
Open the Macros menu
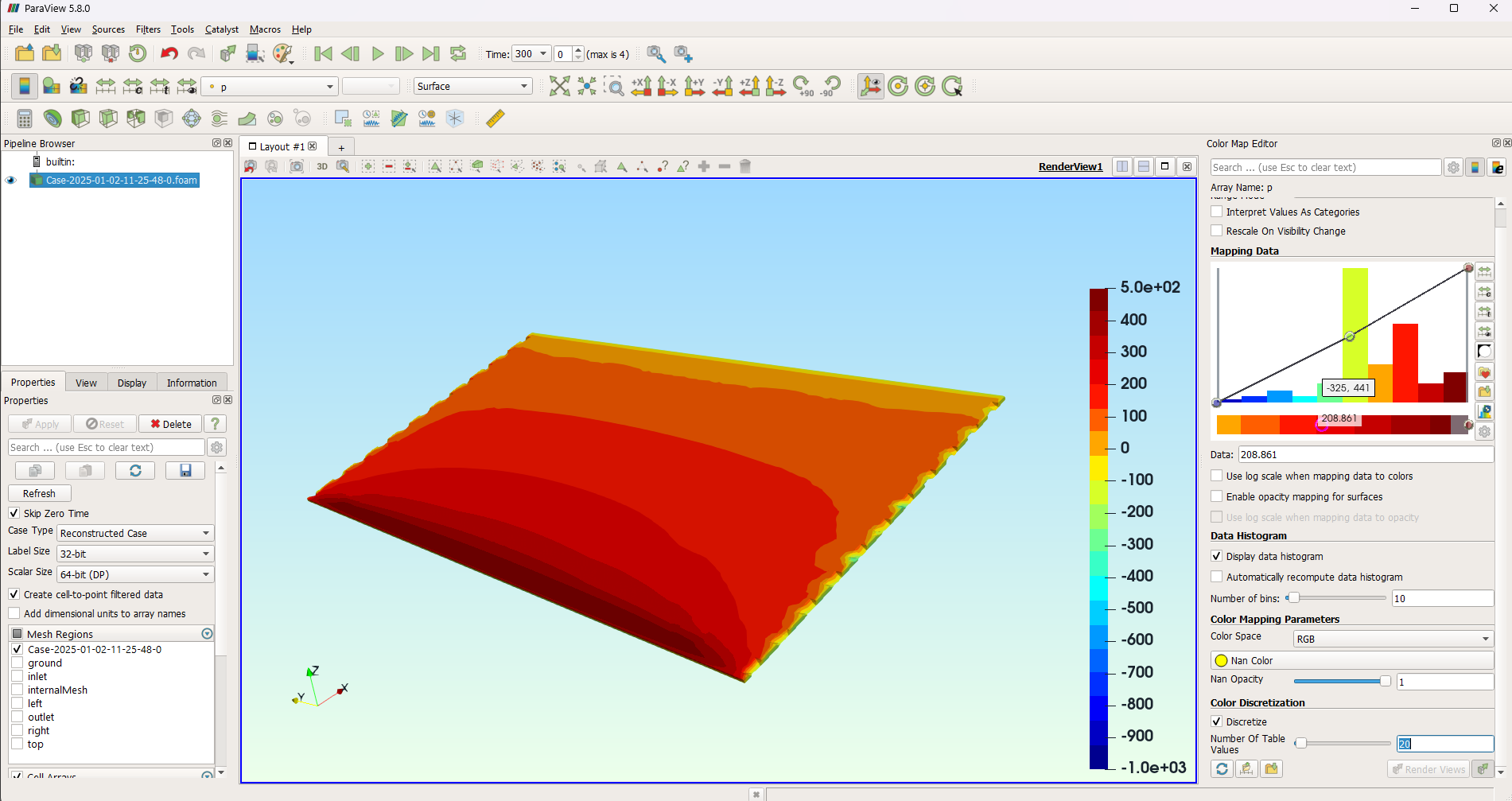coord(265,29)
